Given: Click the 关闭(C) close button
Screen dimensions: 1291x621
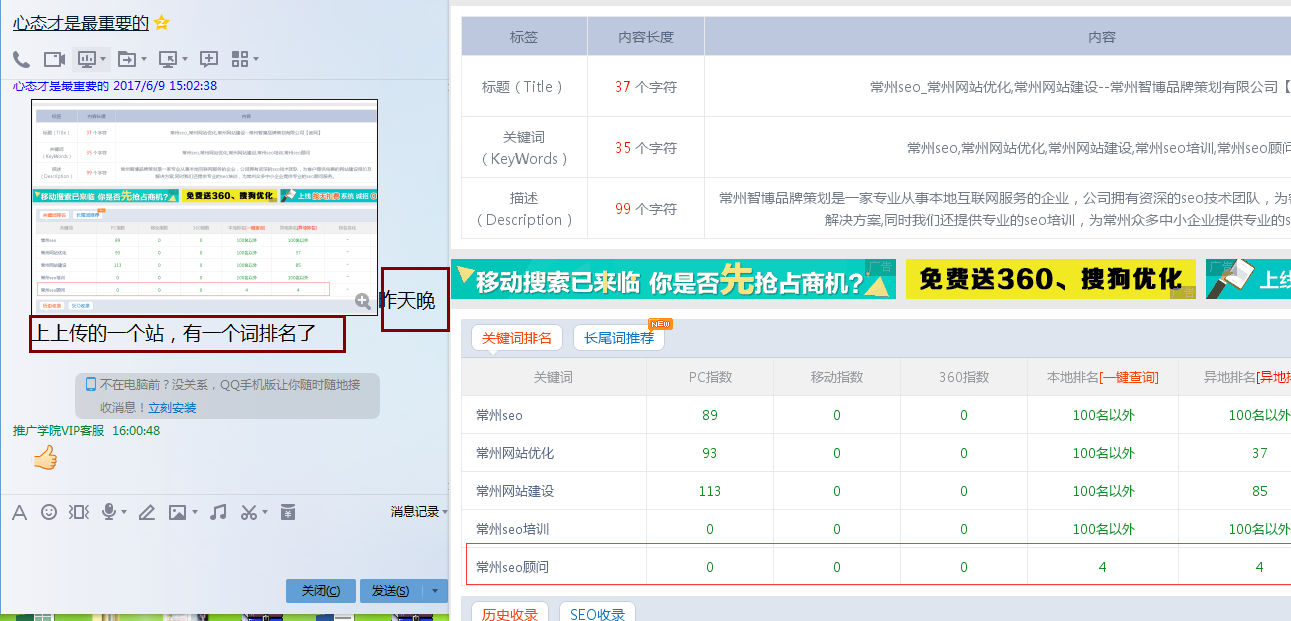Looking at the screenshot, I should pos(320,591).
